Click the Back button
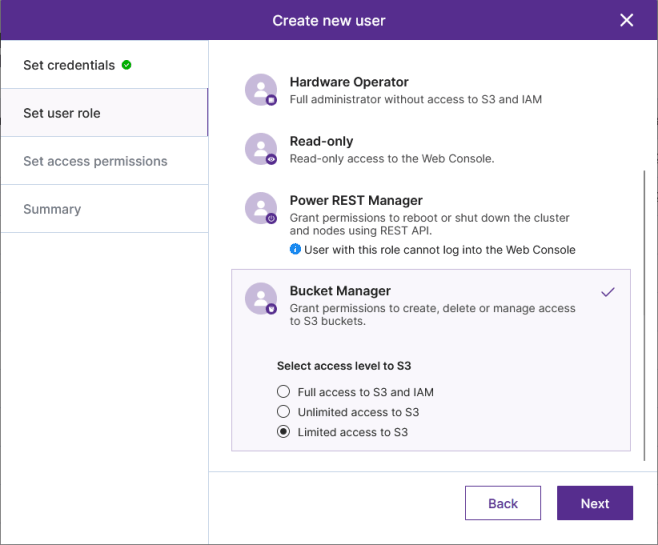 click(x=503, y=503)
